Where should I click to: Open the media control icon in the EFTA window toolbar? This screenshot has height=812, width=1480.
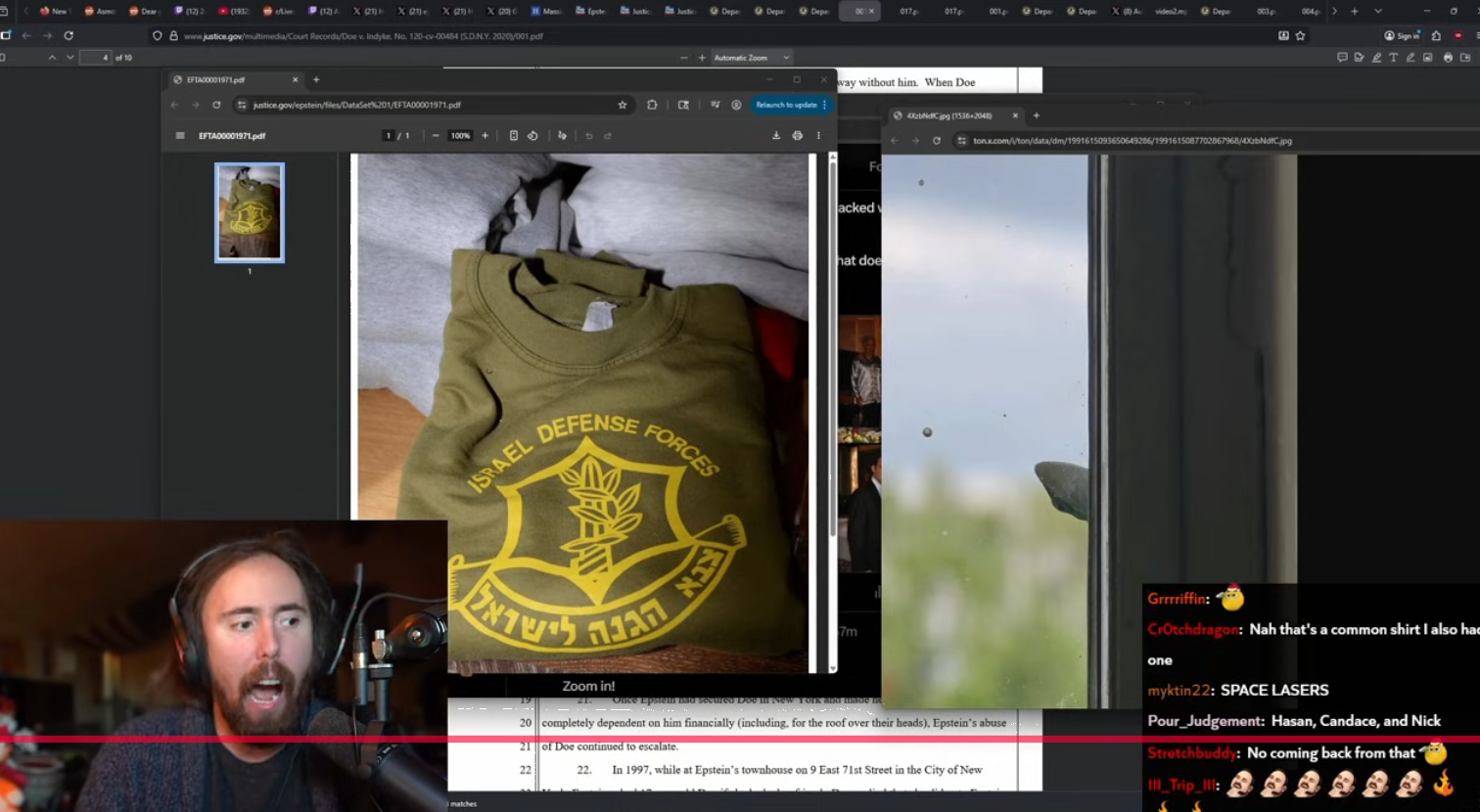(x=716, y=105)
